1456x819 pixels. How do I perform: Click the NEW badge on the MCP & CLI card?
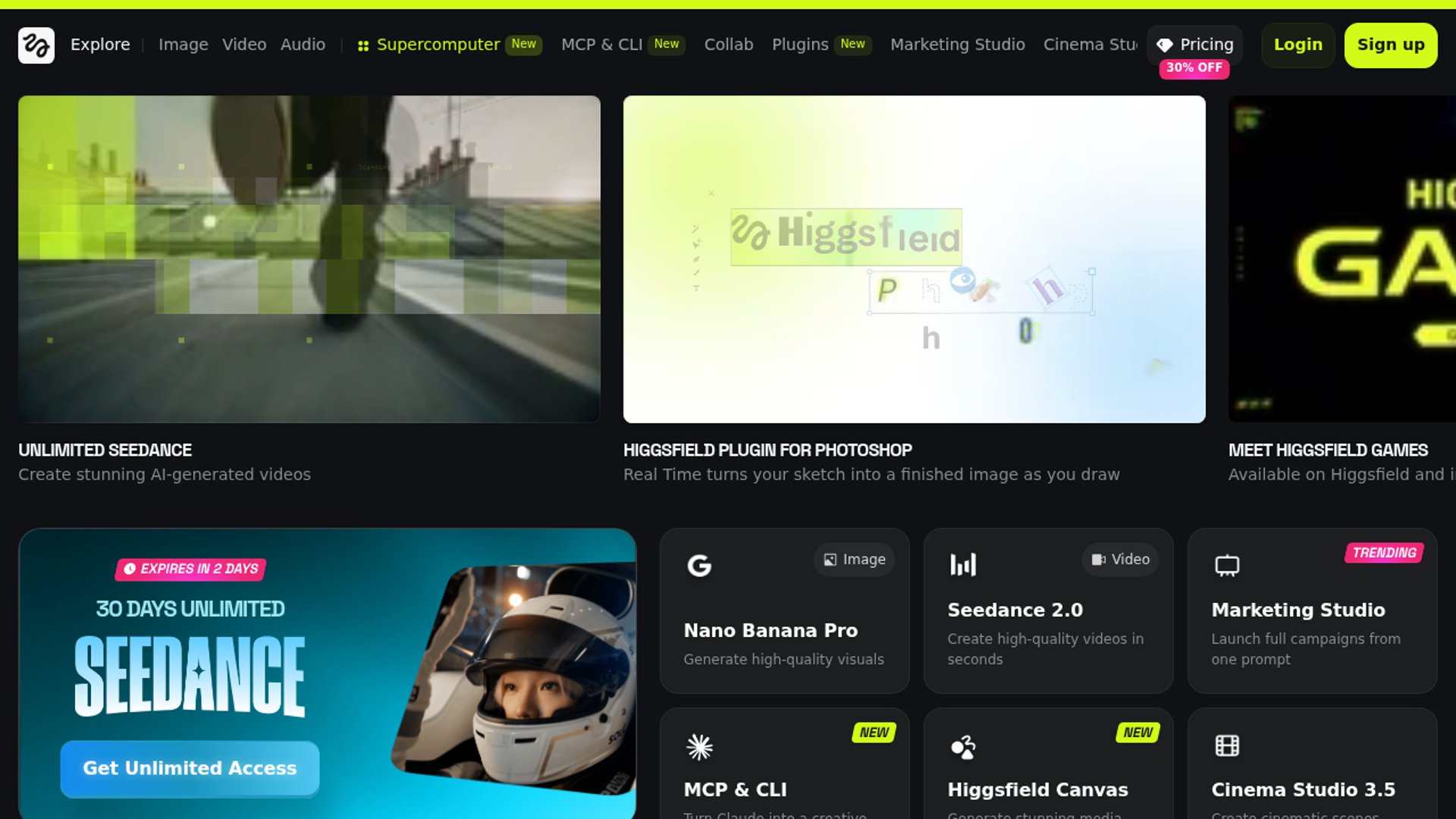pos(874,733)
